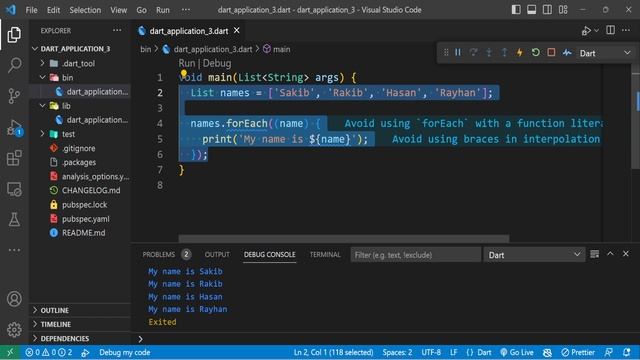640x360 pixels.
Task: Open the View menu
Action: (x=118, y=10)
